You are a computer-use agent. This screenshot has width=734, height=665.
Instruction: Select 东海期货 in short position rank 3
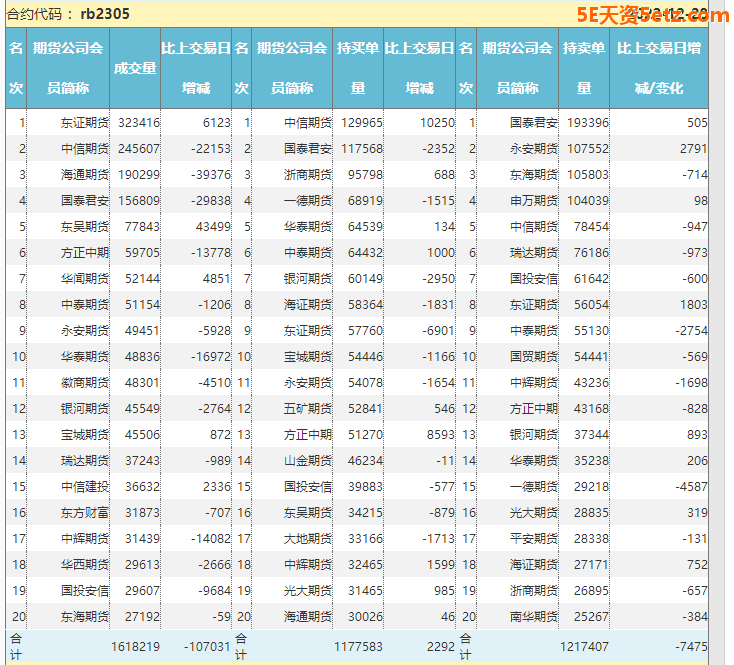coord(534,175)
